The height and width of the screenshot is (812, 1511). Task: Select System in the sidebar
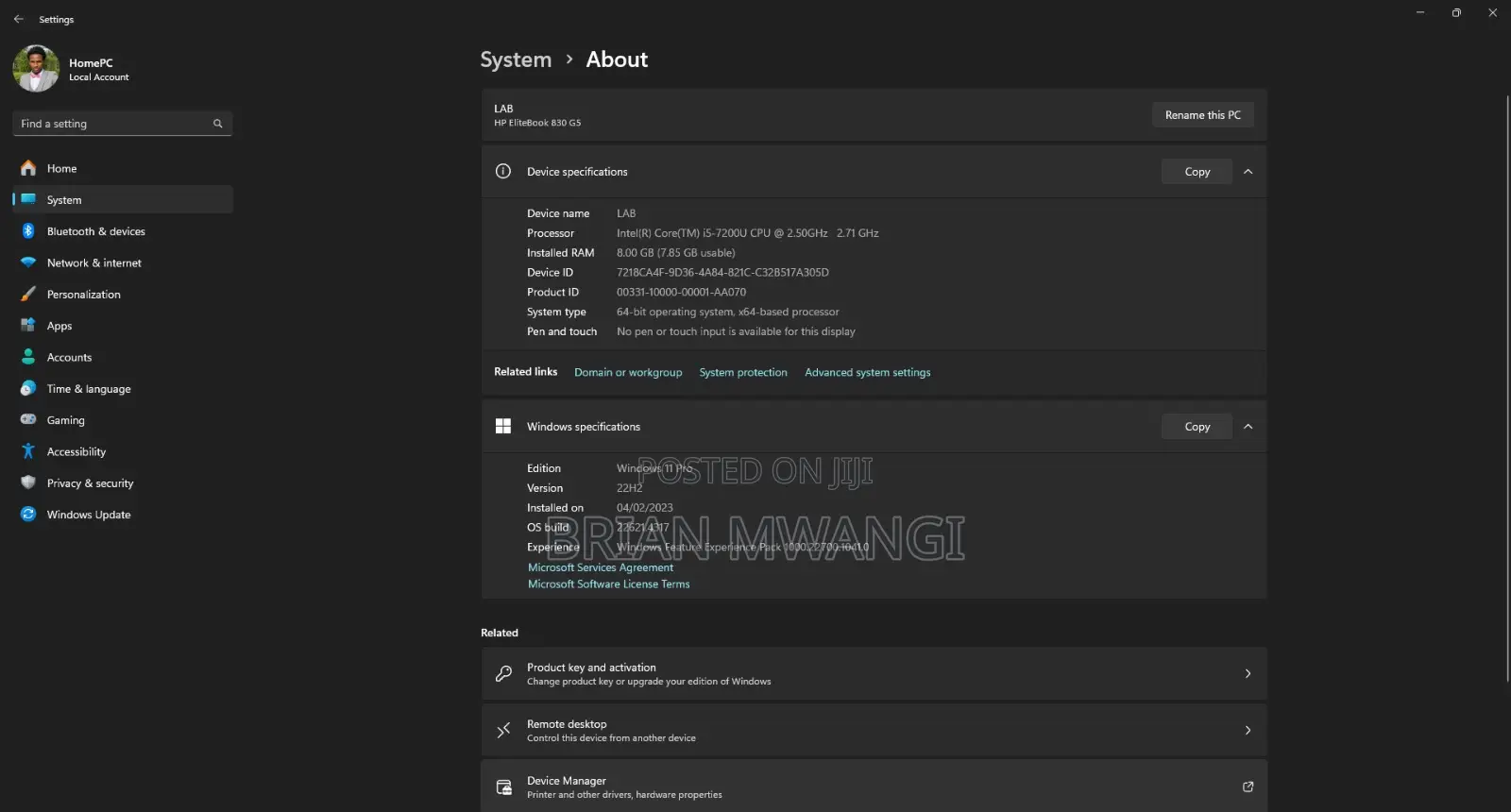pyautogui.click(x=123, y=200)
